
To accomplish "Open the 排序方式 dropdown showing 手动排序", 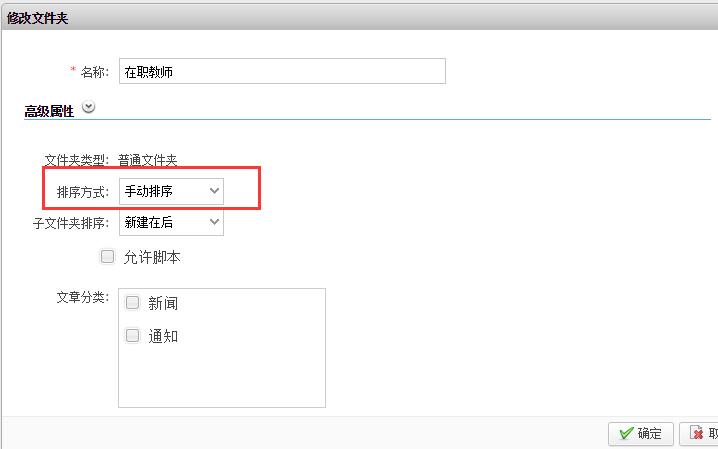I will (x=171, y=190).
